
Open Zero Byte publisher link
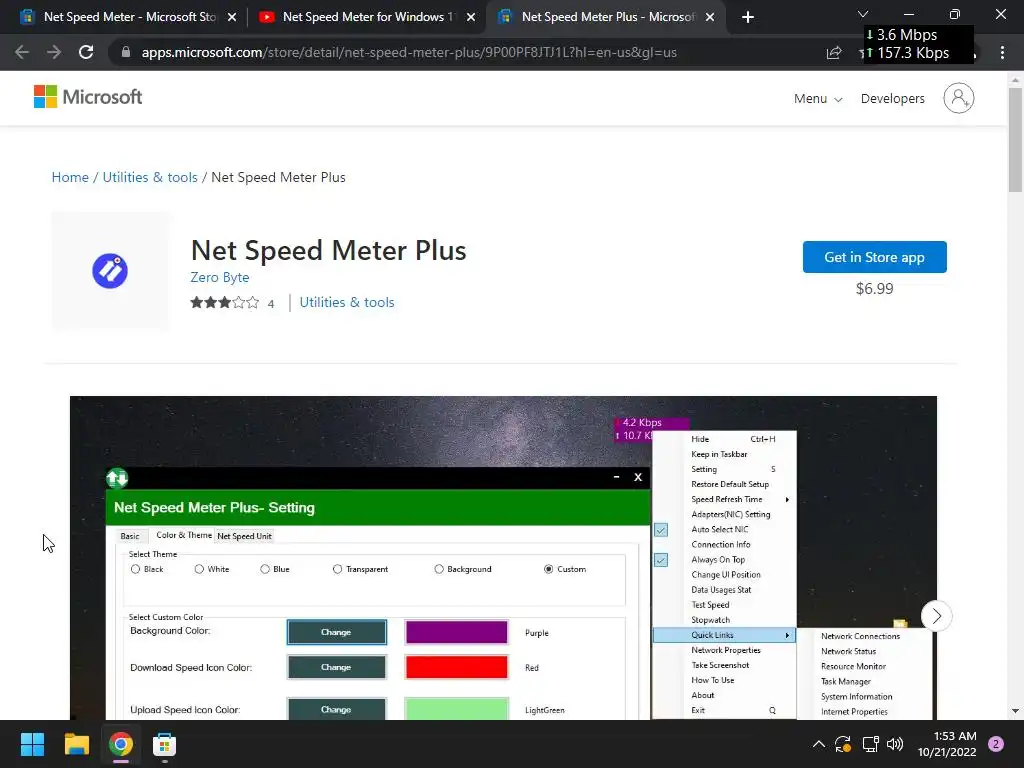point(219,277)
